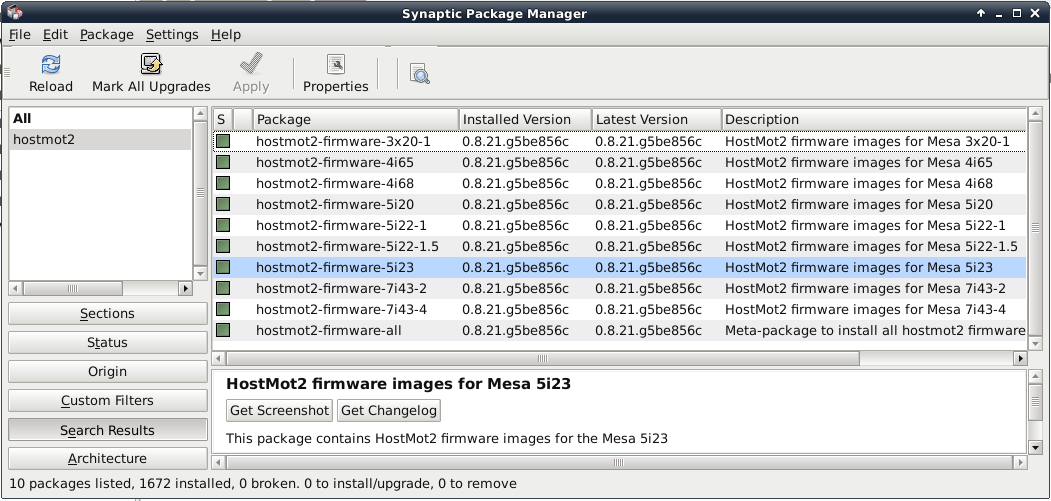This screenshot has width=1051, height=501.
Task: Click right arrow of package list scrollbar
Action: (1020, 359)
